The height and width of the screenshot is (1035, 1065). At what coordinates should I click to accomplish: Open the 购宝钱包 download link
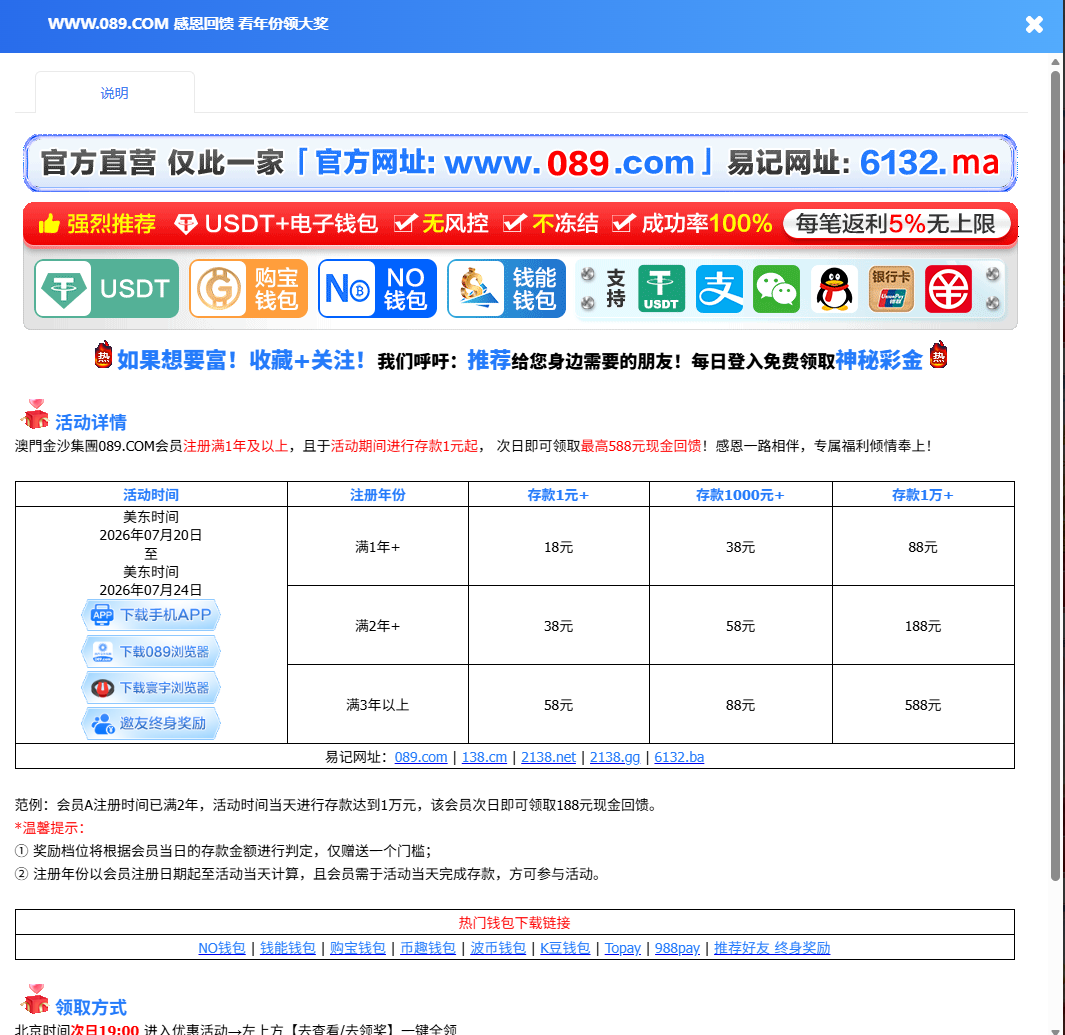(358, 948)
